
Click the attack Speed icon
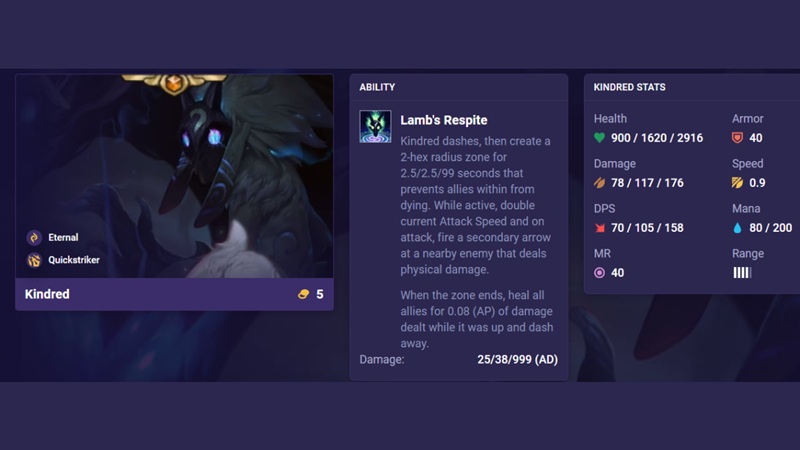pyautogui.click(x=737, y=183)
